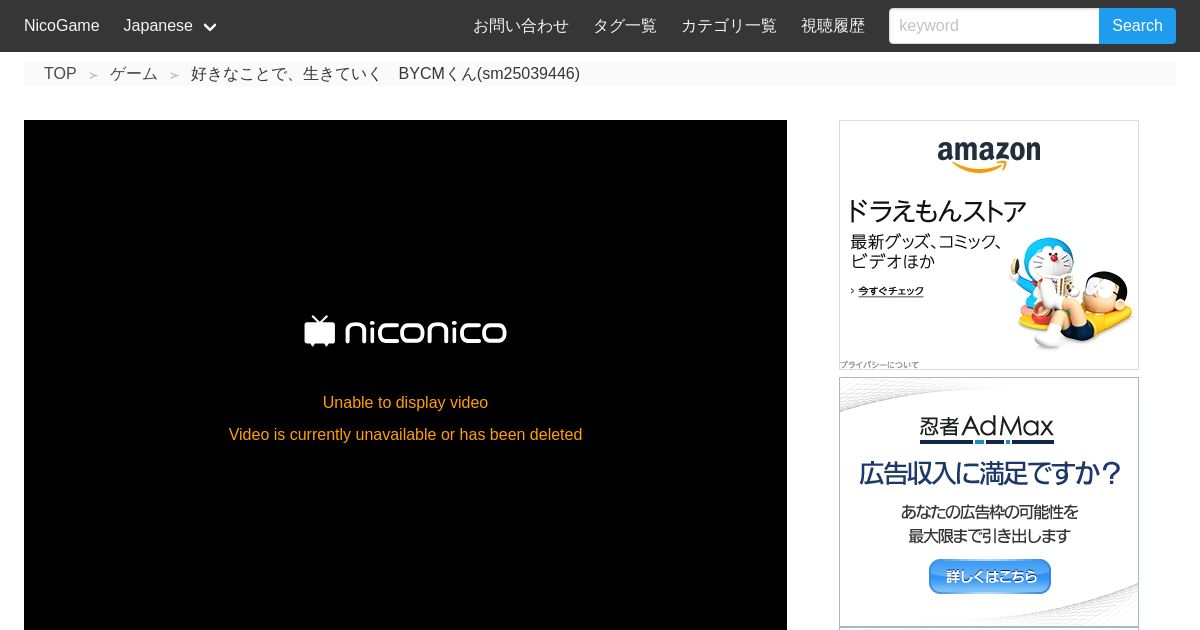Open the お問い合わせ contact page
Image resolution: width=1200 pixels, height=630 pixels.
click(x=521, y=26)
